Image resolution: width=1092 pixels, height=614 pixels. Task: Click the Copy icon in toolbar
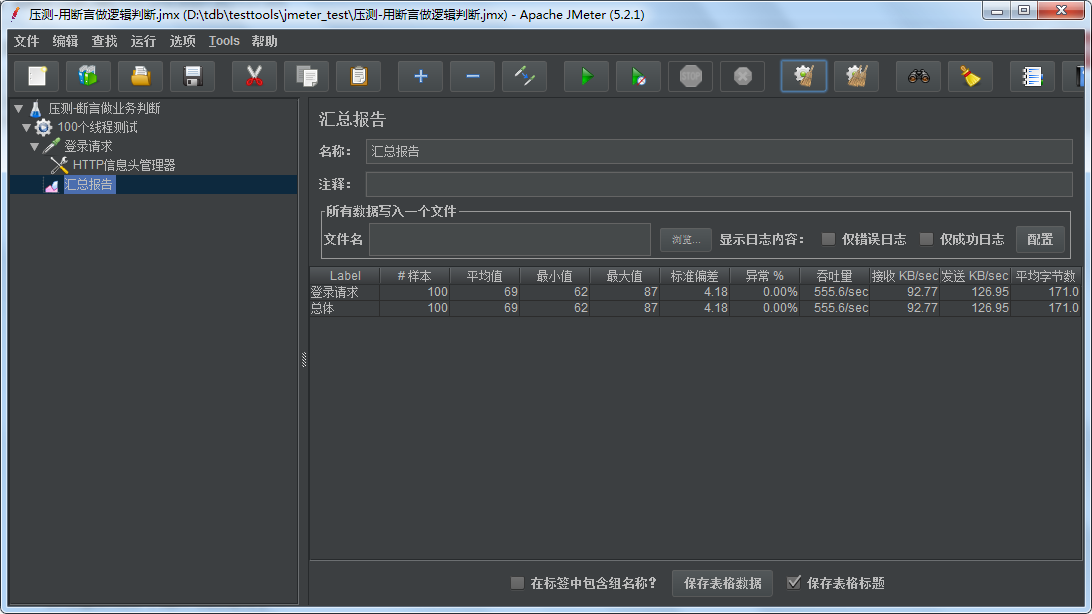(306, 76)
